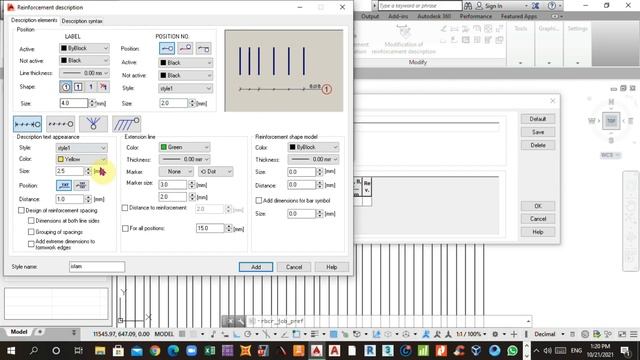Choose first position number placement icon

coord(167,49)
